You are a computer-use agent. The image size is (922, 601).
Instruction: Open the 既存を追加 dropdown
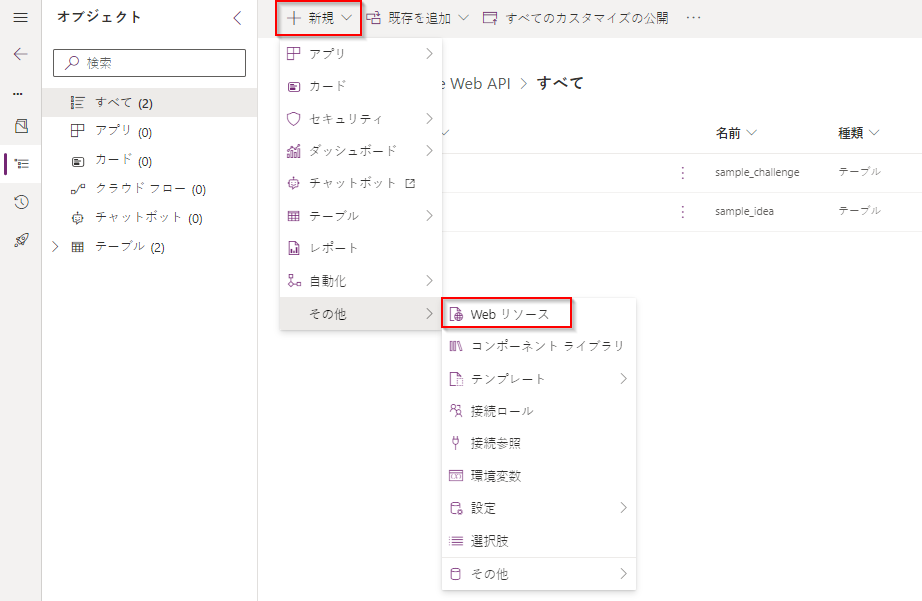(x=417, y=18)
